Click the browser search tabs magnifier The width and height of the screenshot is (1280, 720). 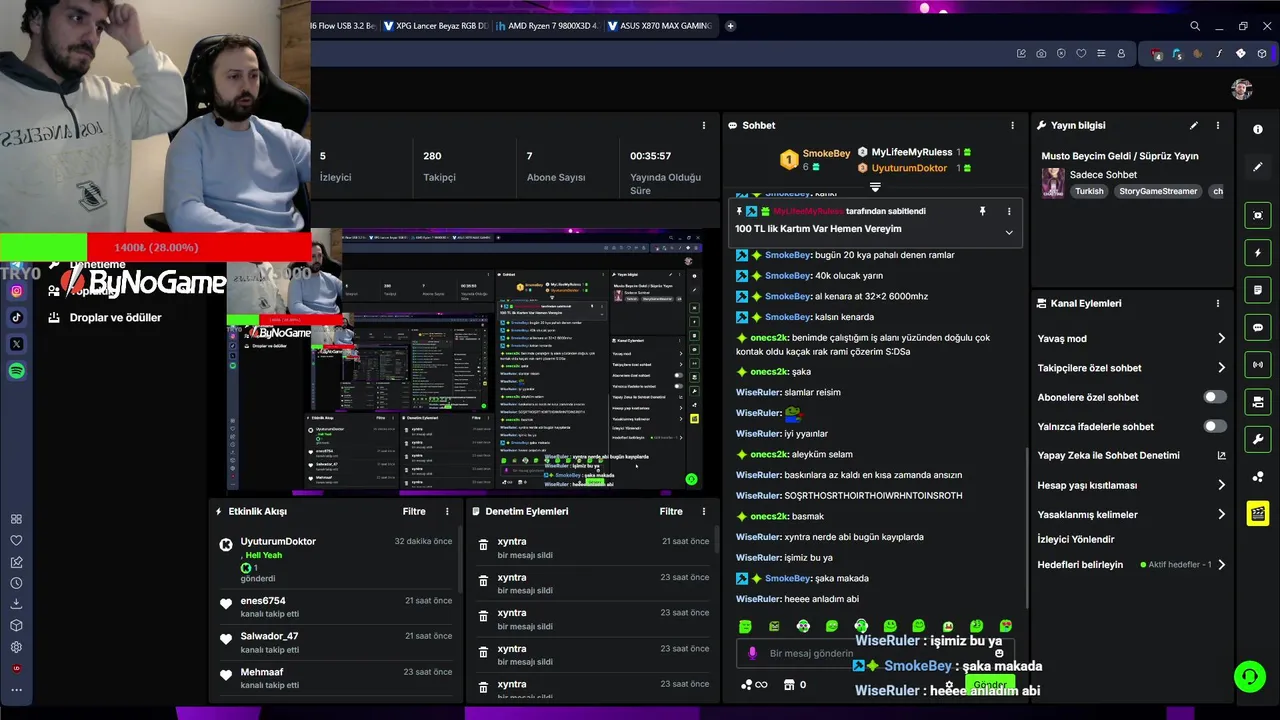coord(1195,26)
